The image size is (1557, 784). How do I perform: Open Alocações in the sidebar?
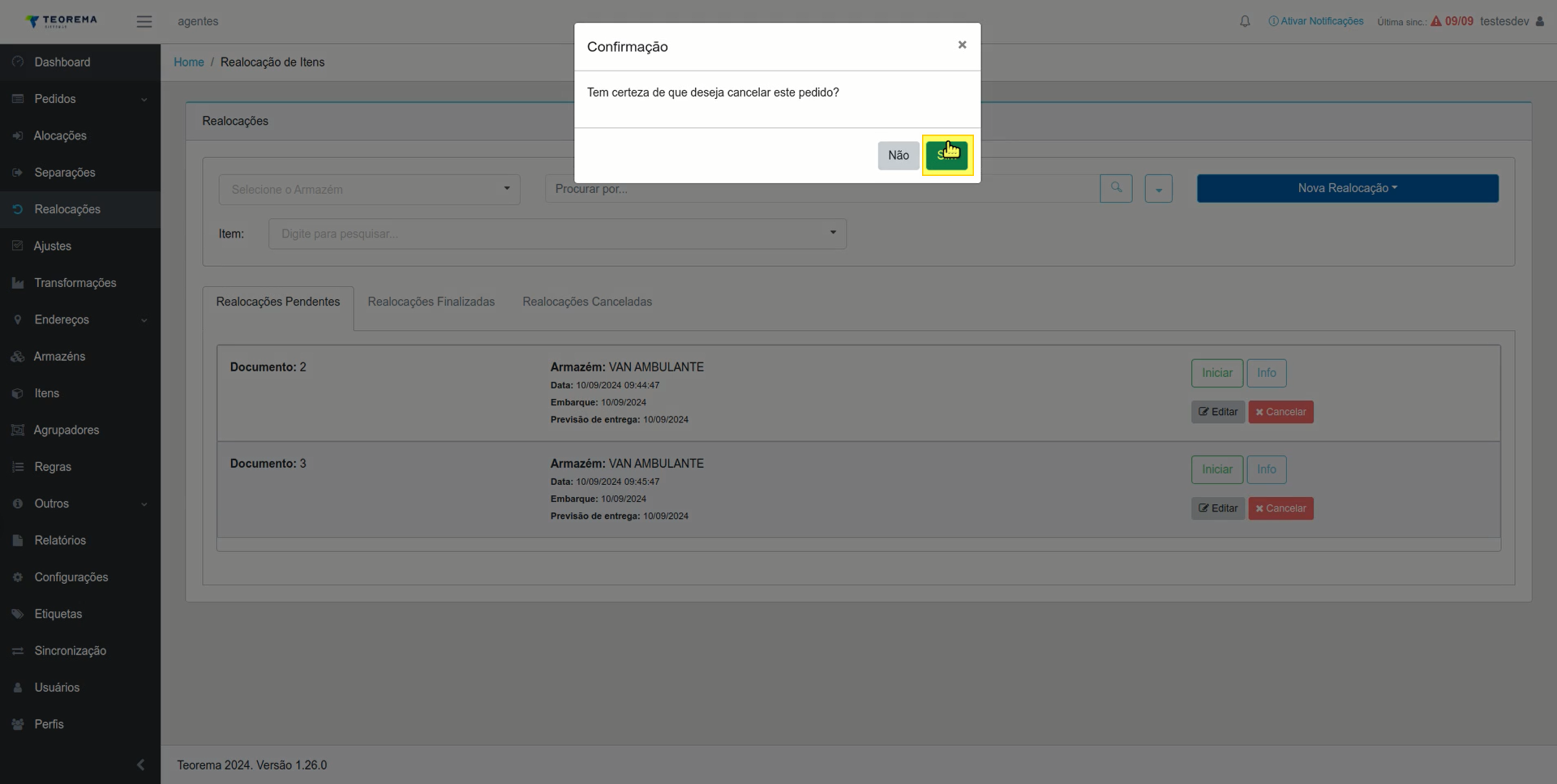[80, 136]
